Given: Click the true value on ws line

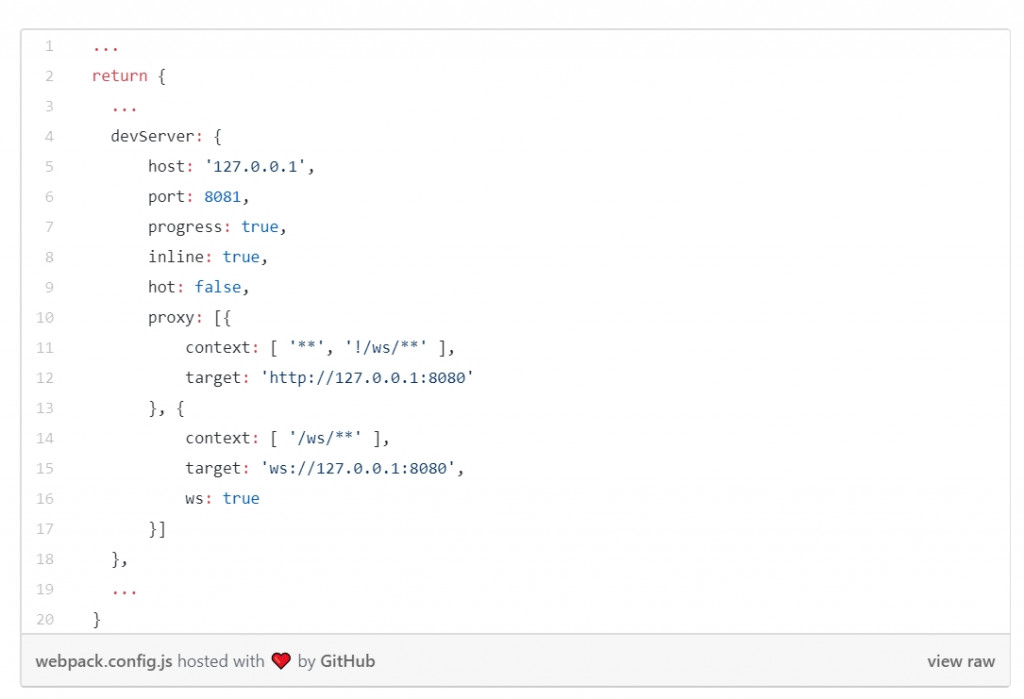Looking at the screenshot, I should [x=241, y=498].
